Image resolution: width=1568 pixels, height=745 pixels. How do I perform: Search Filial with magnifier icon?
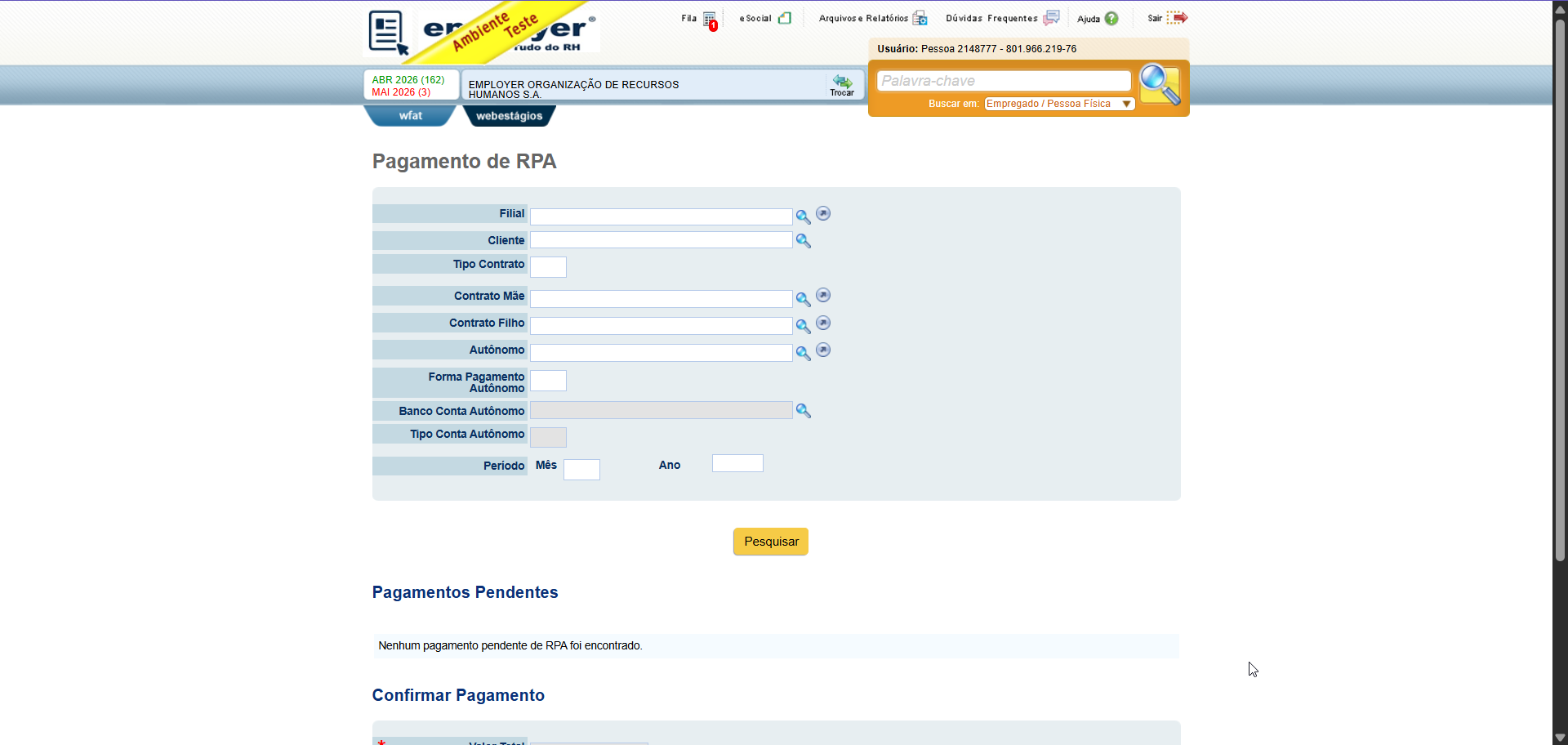(804, 217)
